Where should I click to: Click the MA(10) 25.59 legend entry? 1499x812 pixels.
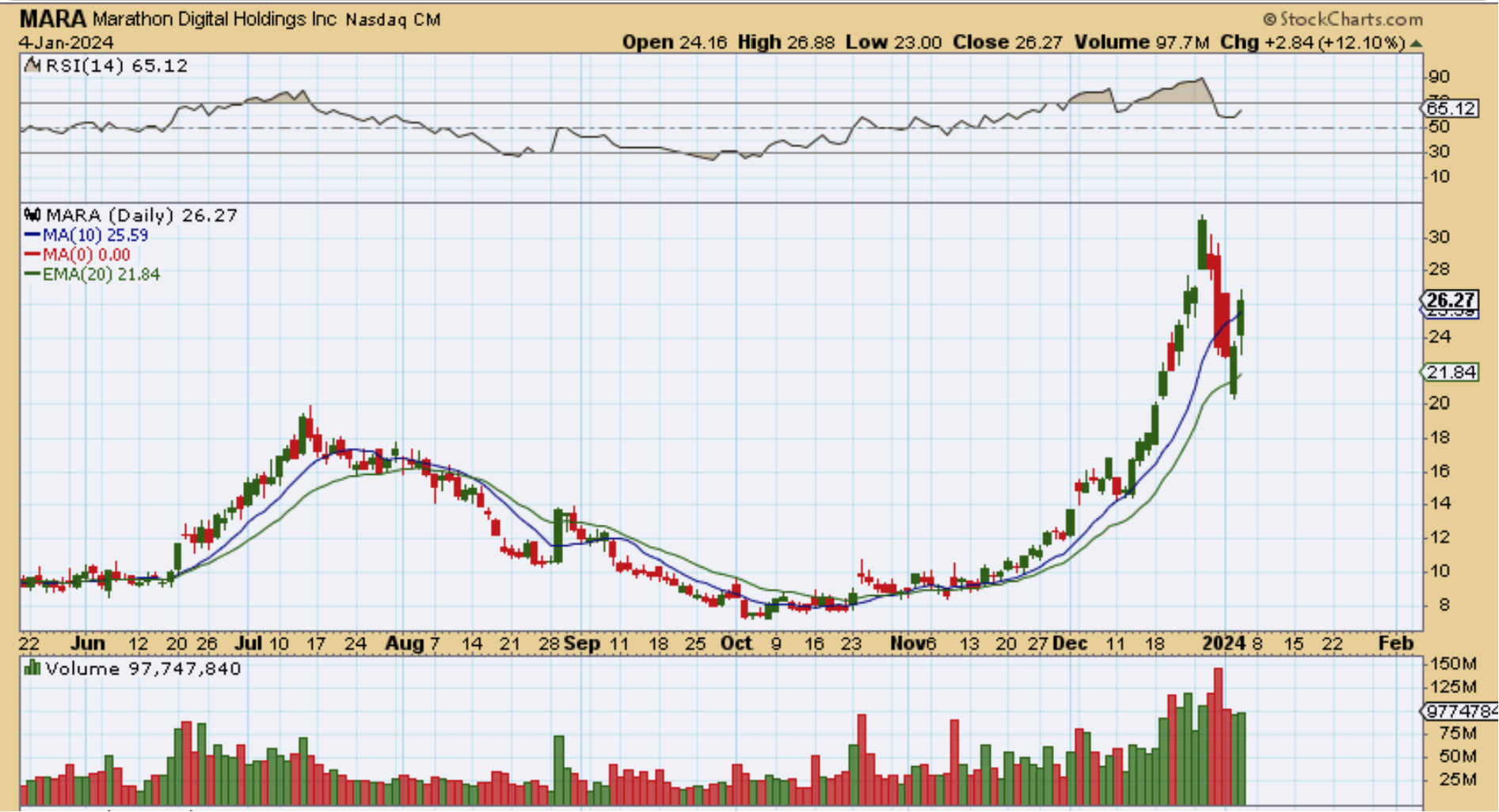[x=95, y=235]
